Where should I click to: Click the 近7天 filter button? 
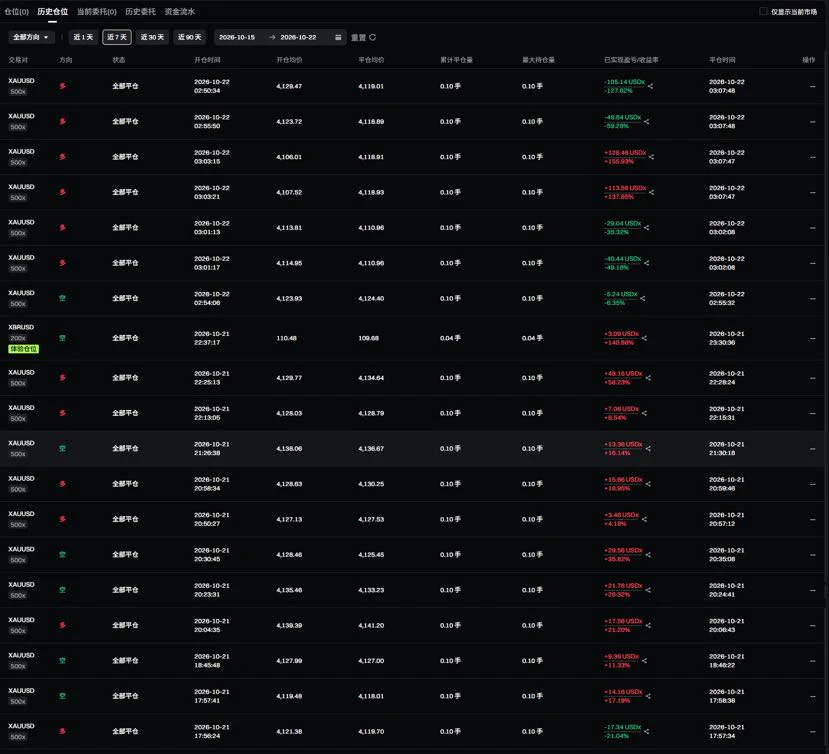(117, 37)
